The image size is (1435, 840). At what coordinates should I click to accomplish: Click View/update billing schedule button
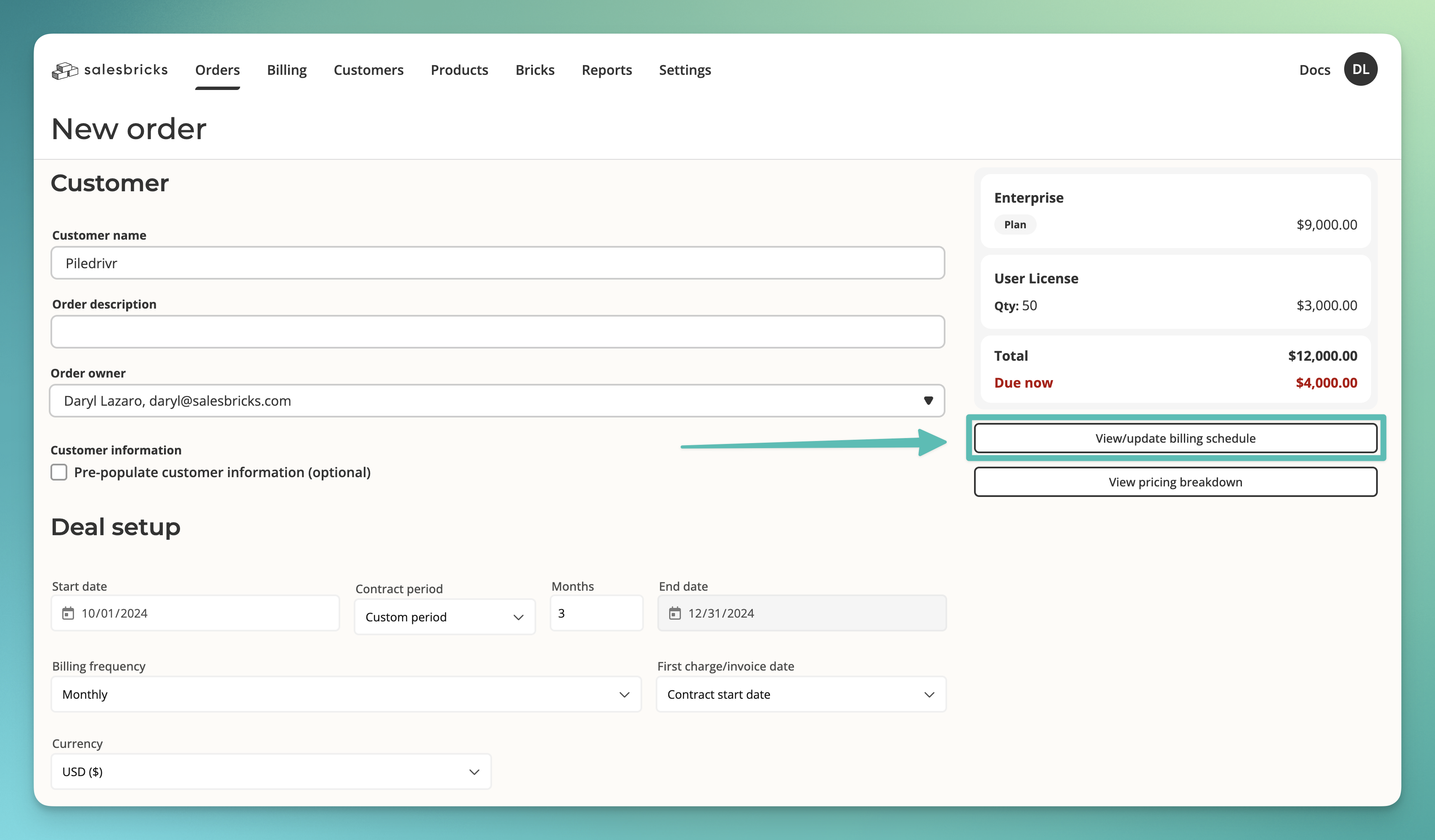pos(1175,438)
